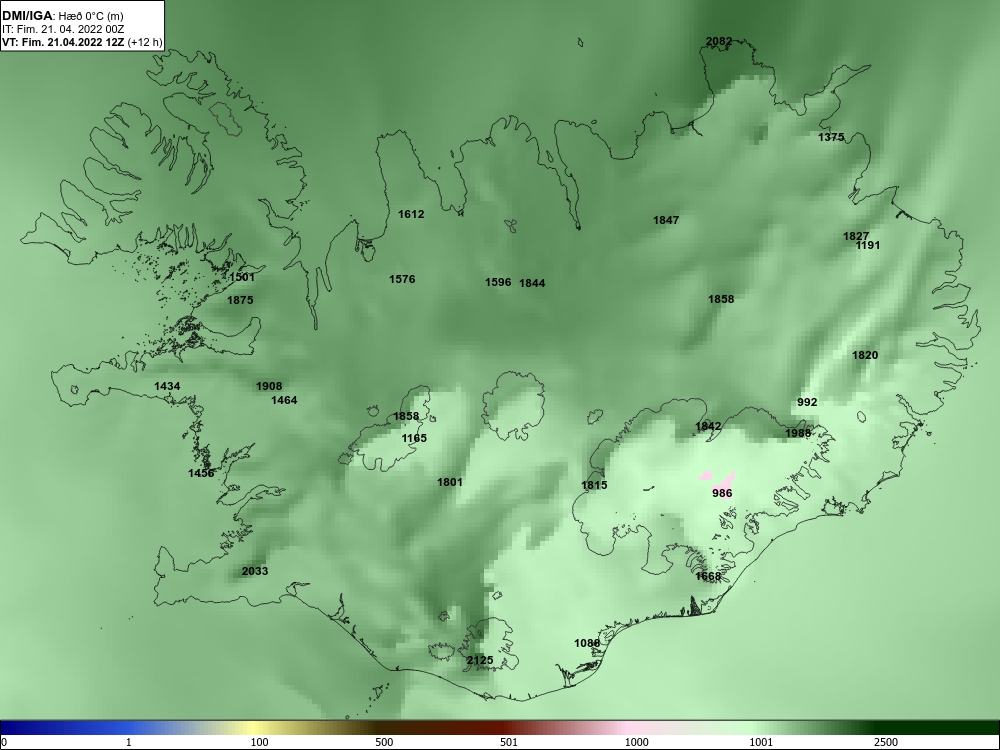The width and height of the screenshot is (1000, 750).
Task: Select the 1875 value
Action: pyautogui.click(x=240, y=300)
